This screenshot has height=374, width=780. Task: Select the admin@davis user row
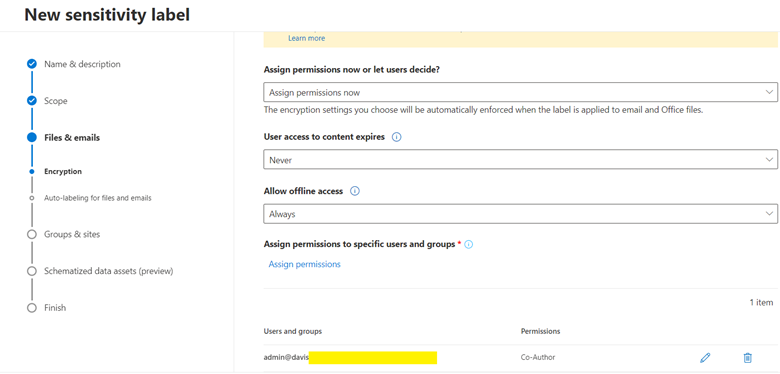tap(520, 358)
